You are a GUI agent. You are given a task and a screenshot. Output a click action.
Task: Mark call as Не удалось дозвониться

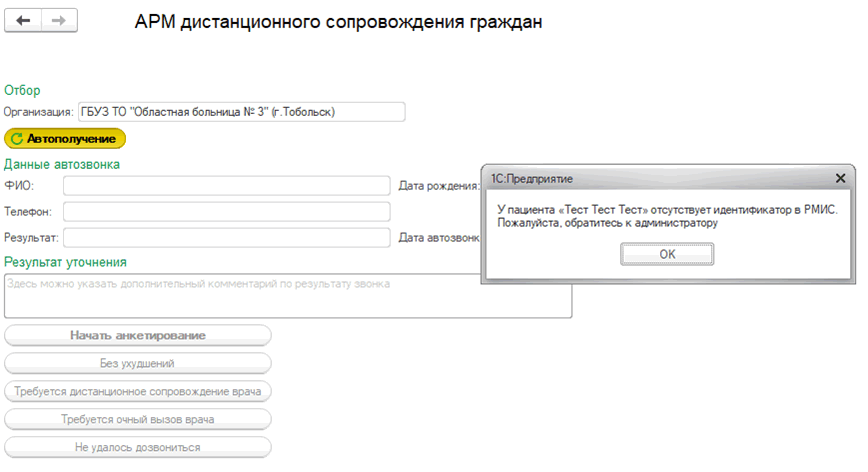(x=138, y=447)
